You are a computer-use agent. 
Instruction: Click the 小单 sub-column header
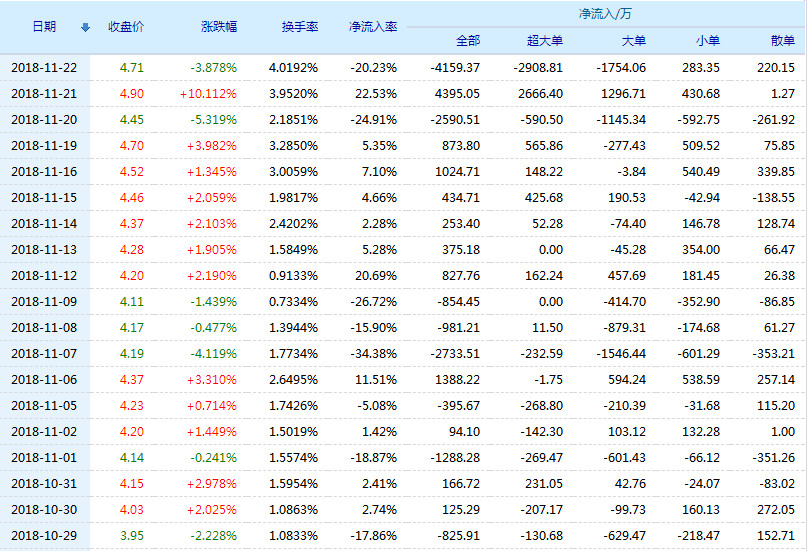point(707,41)
